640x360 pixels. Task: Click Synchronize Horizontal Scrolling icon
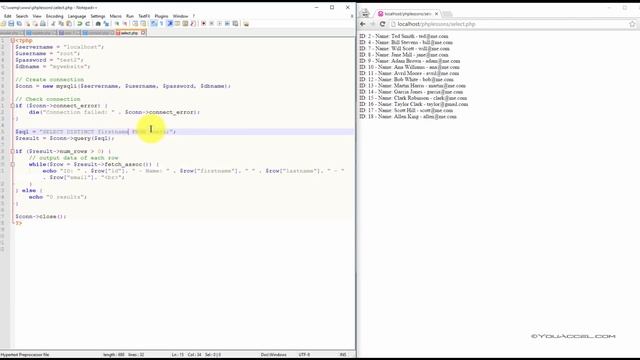coord(143,24)
